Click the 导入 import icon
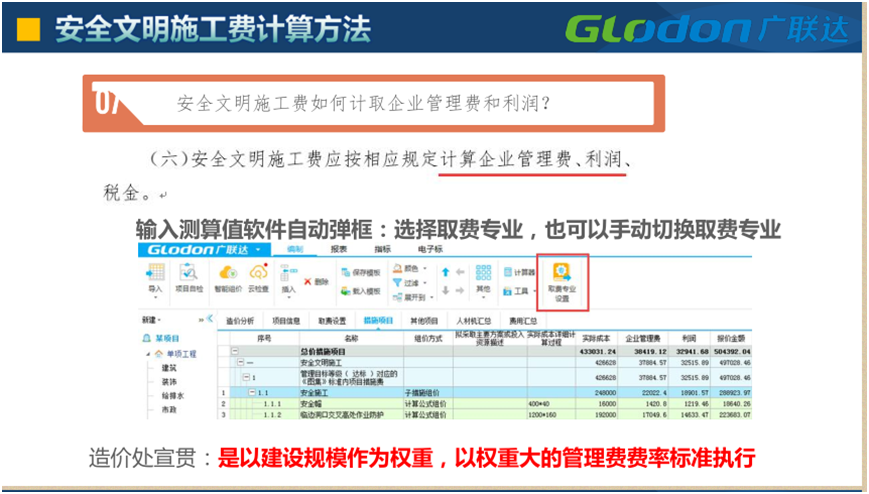 point(155,273)
